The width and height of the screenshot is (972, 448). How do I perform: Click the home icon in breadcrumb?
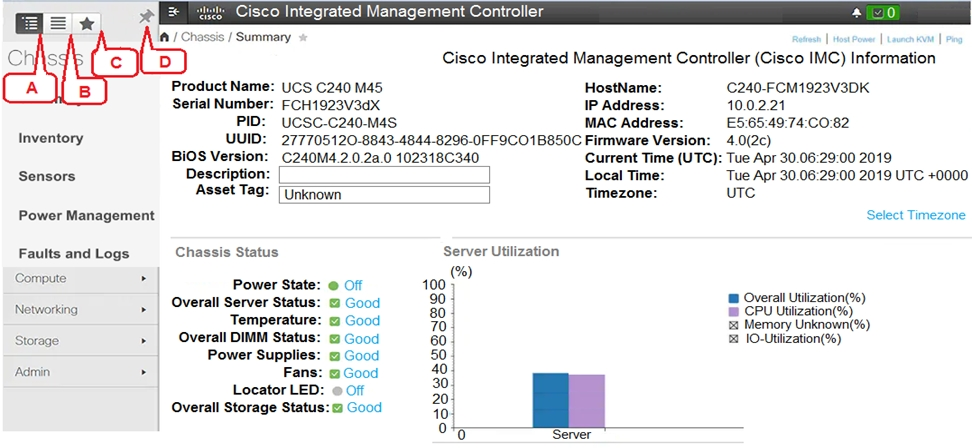[165, 37]
